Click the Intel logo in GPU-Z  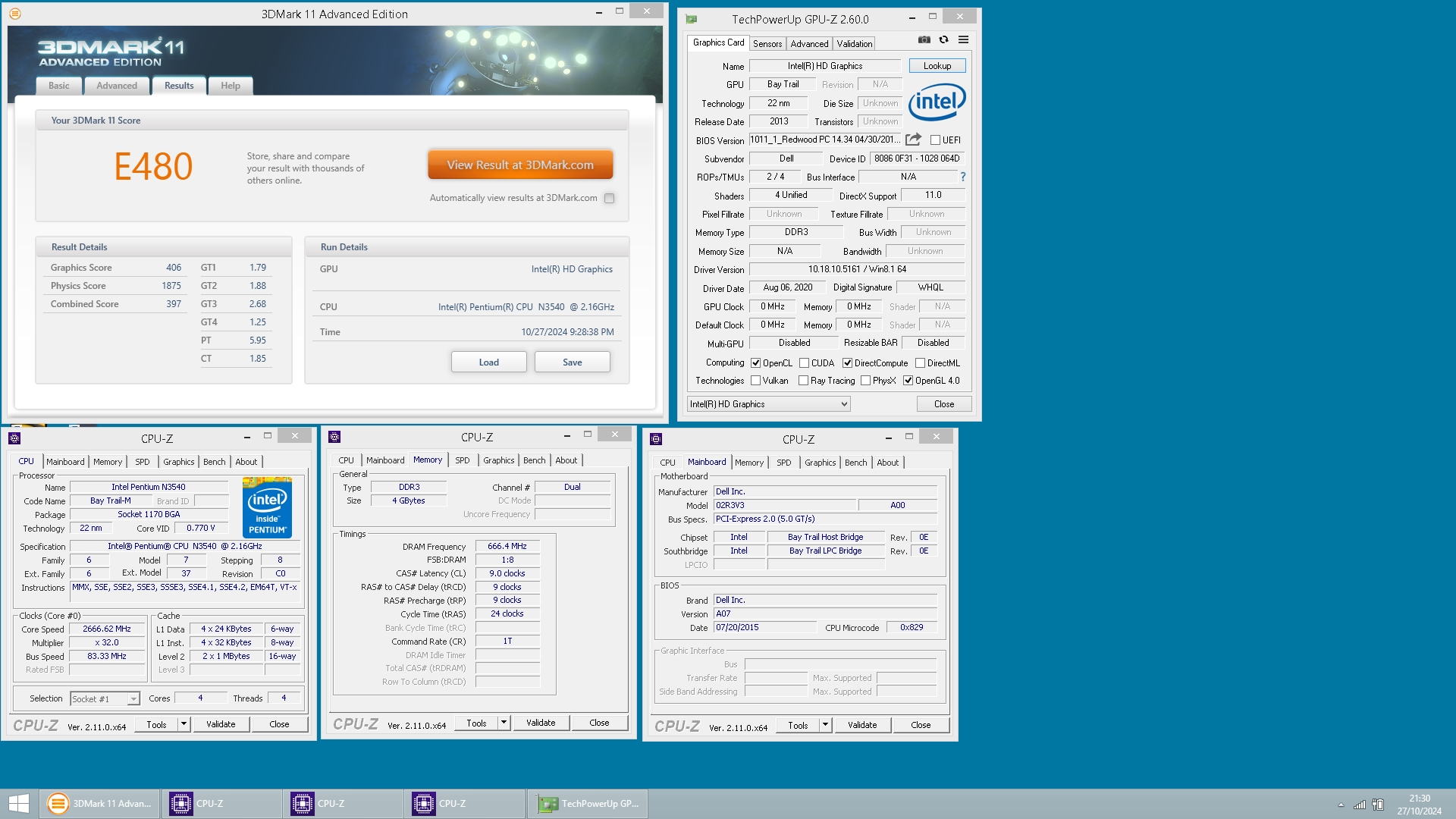(x=937, y=102)
